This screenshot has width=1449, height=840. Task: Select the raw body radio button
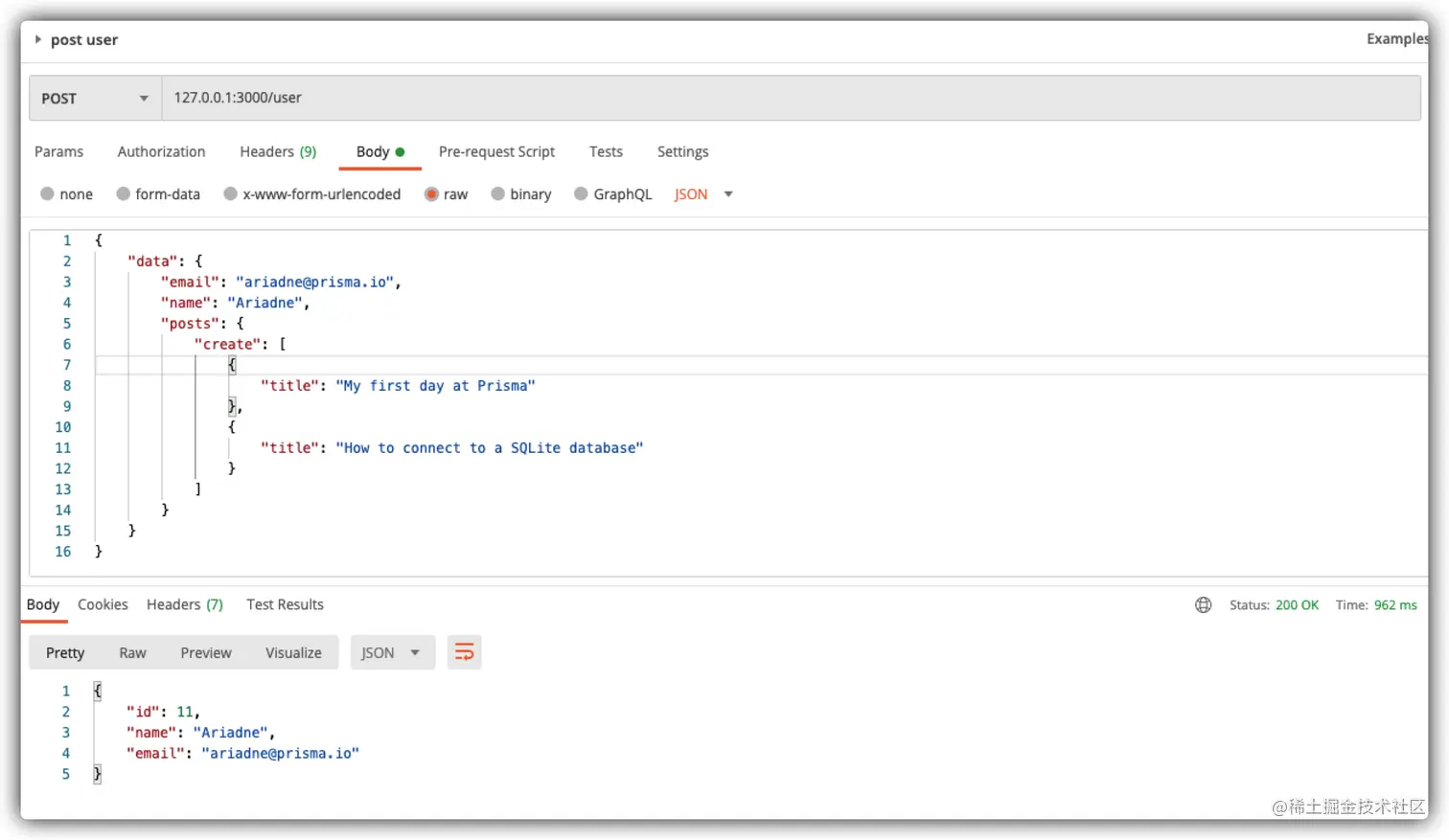pos(431,193)
